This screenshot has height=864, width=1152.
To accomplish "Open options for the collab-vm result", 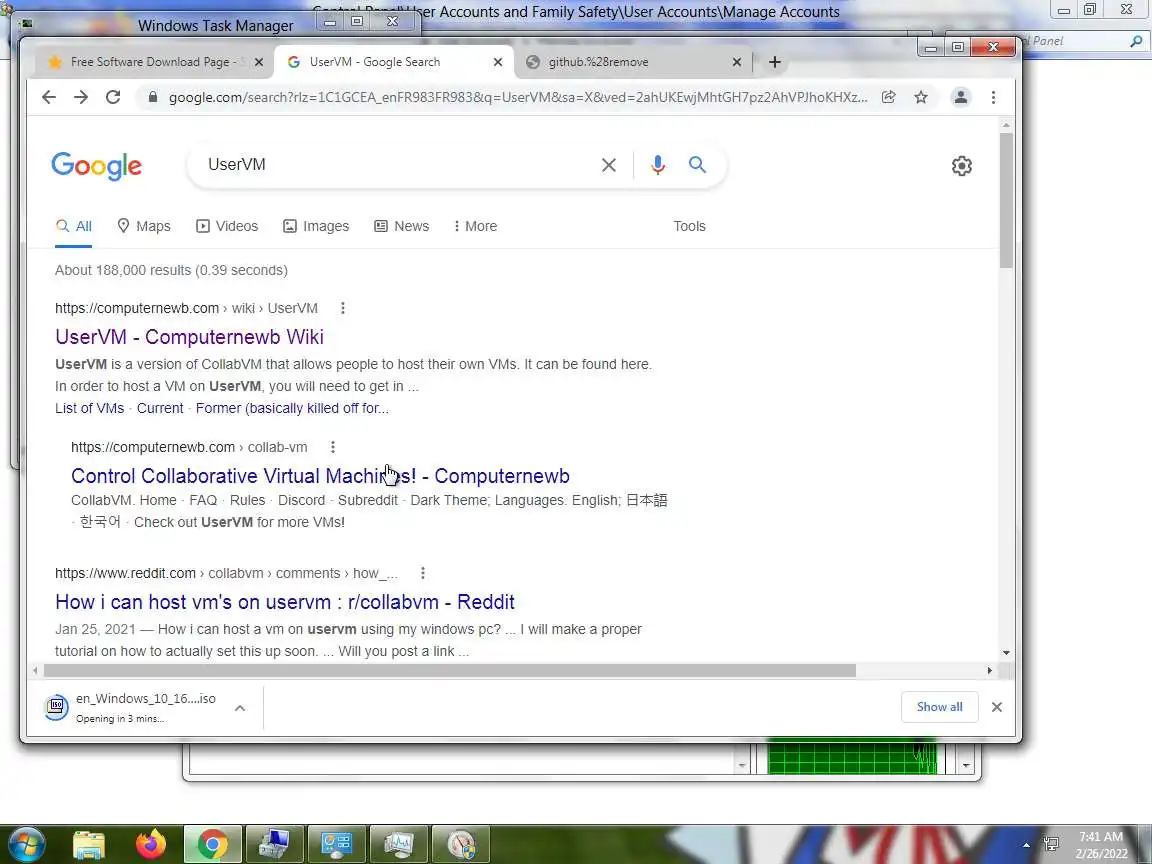I will pos(333,447).
